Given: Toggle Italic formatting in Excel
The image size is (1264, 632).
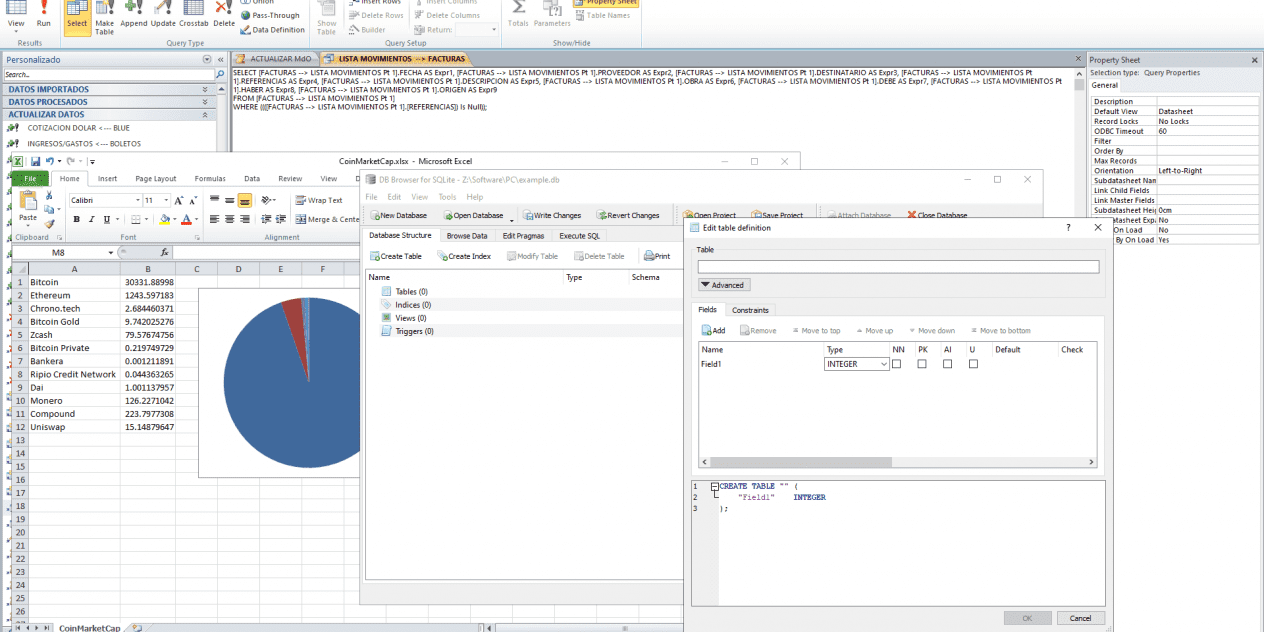Looking at the screenshot, I should [x=91, y=219].
